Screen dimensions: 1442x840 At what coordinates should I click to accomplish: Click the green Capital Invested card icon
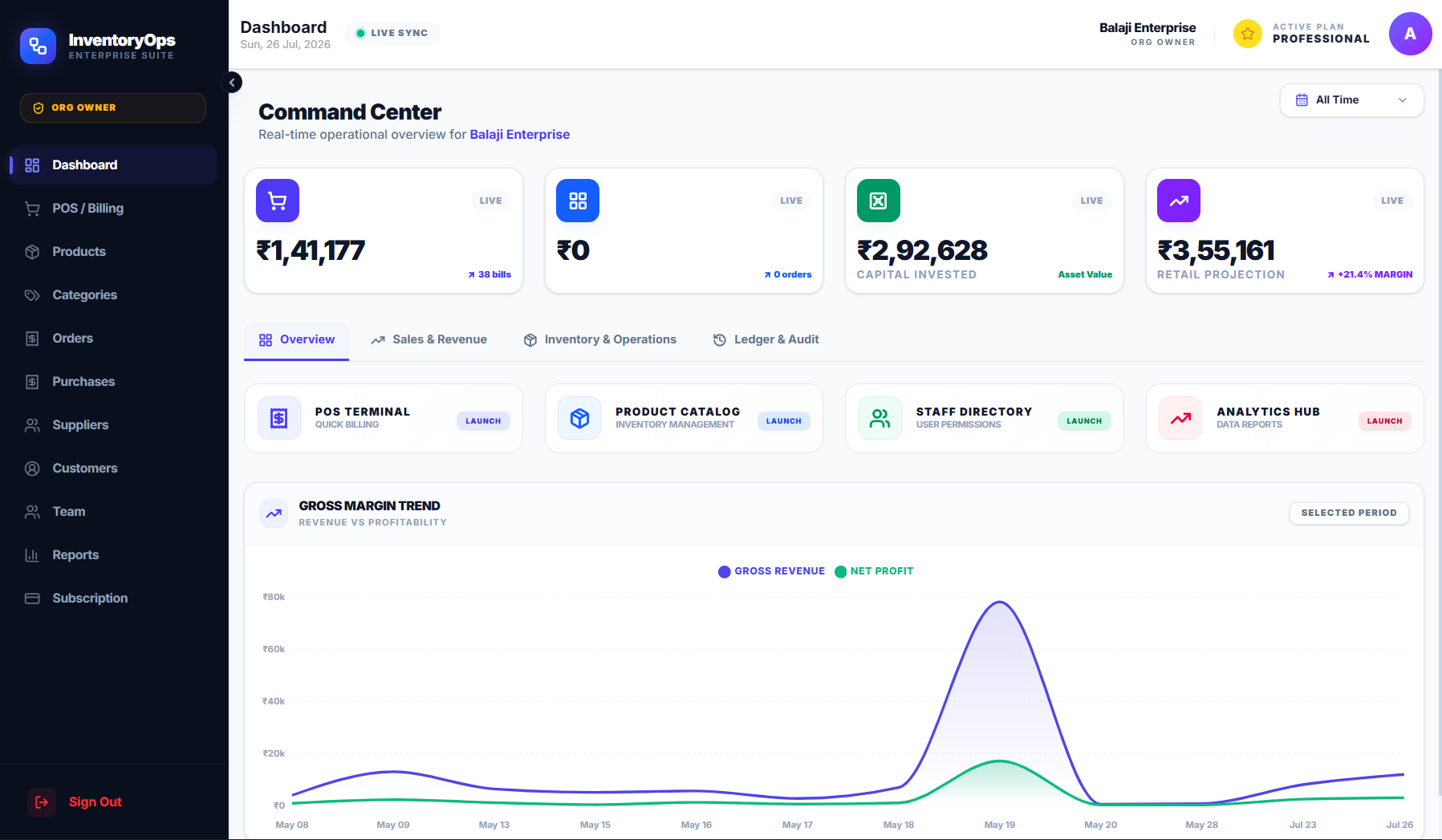point(879,201)
